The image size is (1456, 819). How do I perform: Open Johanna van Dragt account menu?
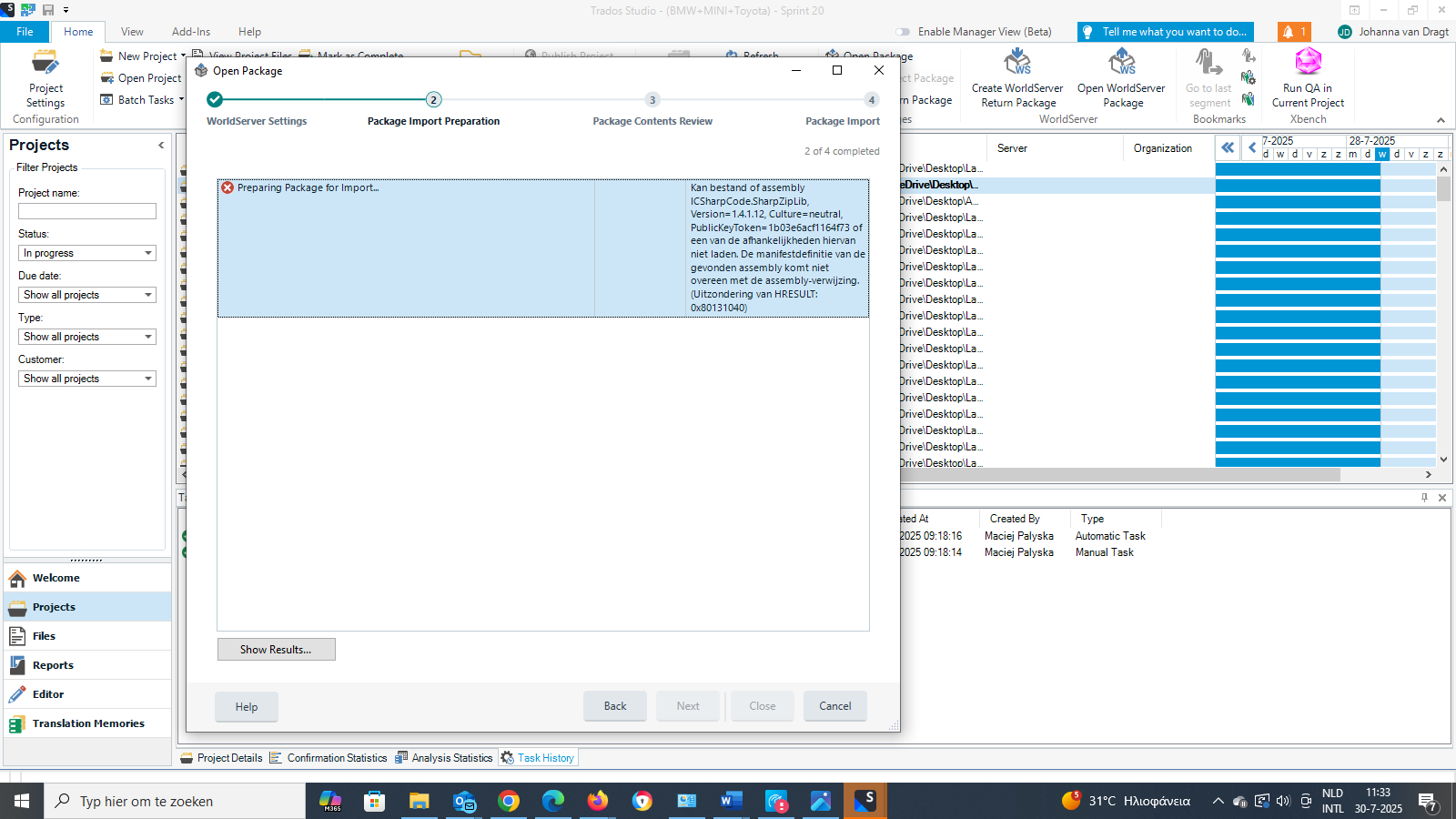pyautogui.click(x=1393, y=32)
